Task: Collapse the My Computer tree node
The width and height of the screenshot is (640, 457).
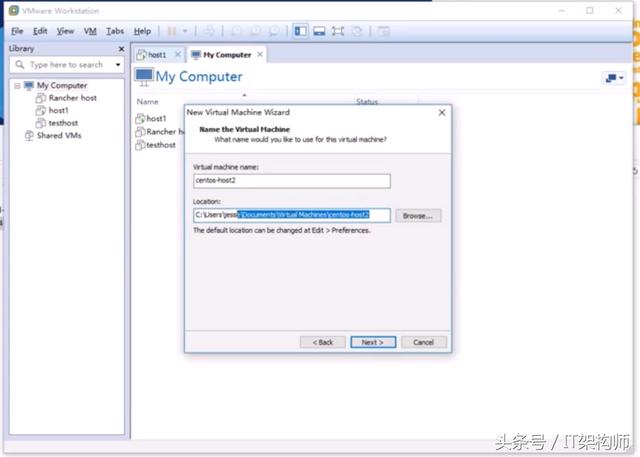Action: [17, 86]
